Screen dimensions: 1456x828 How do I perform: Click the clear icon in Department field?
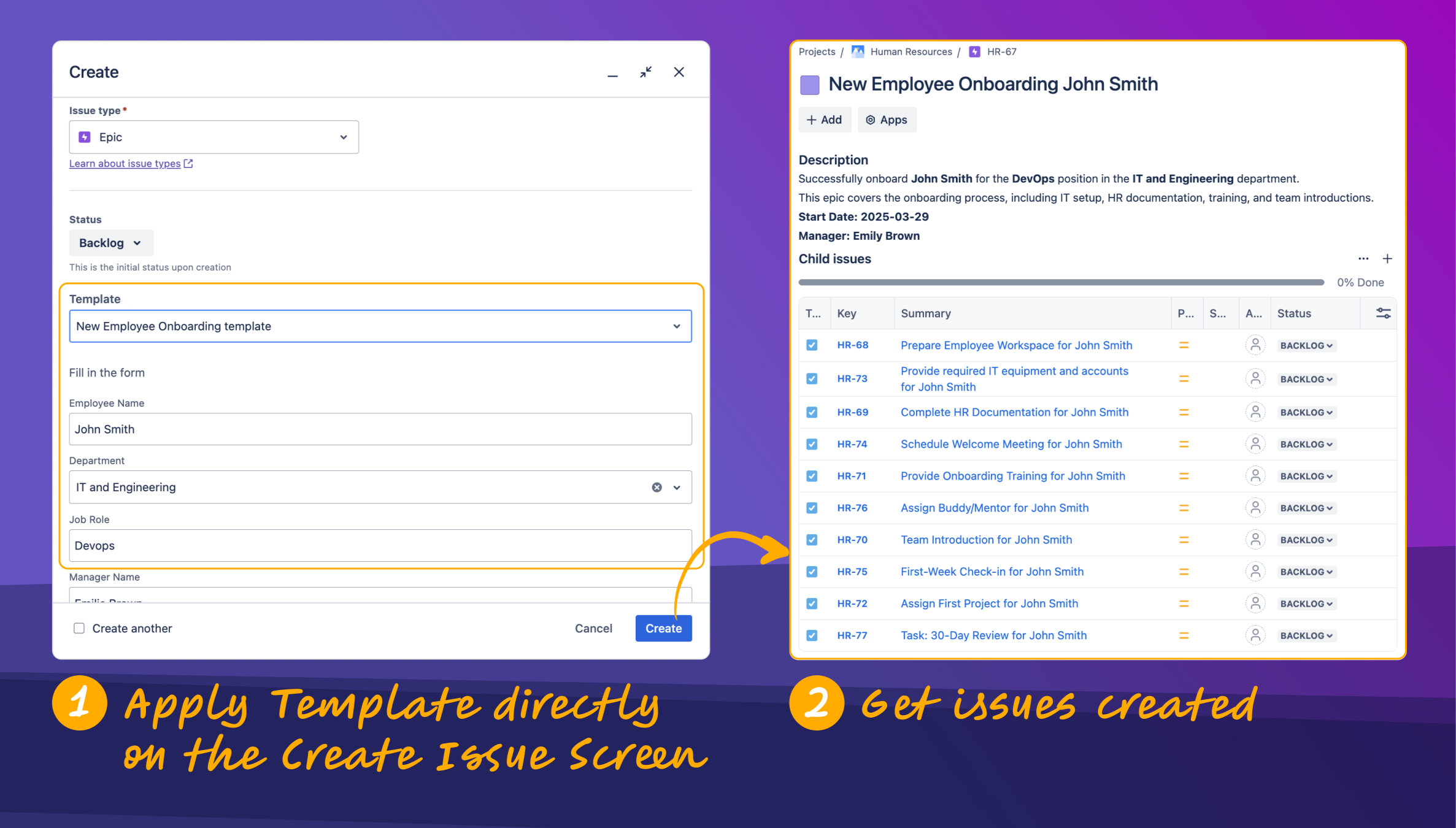(x=657, y=487)
